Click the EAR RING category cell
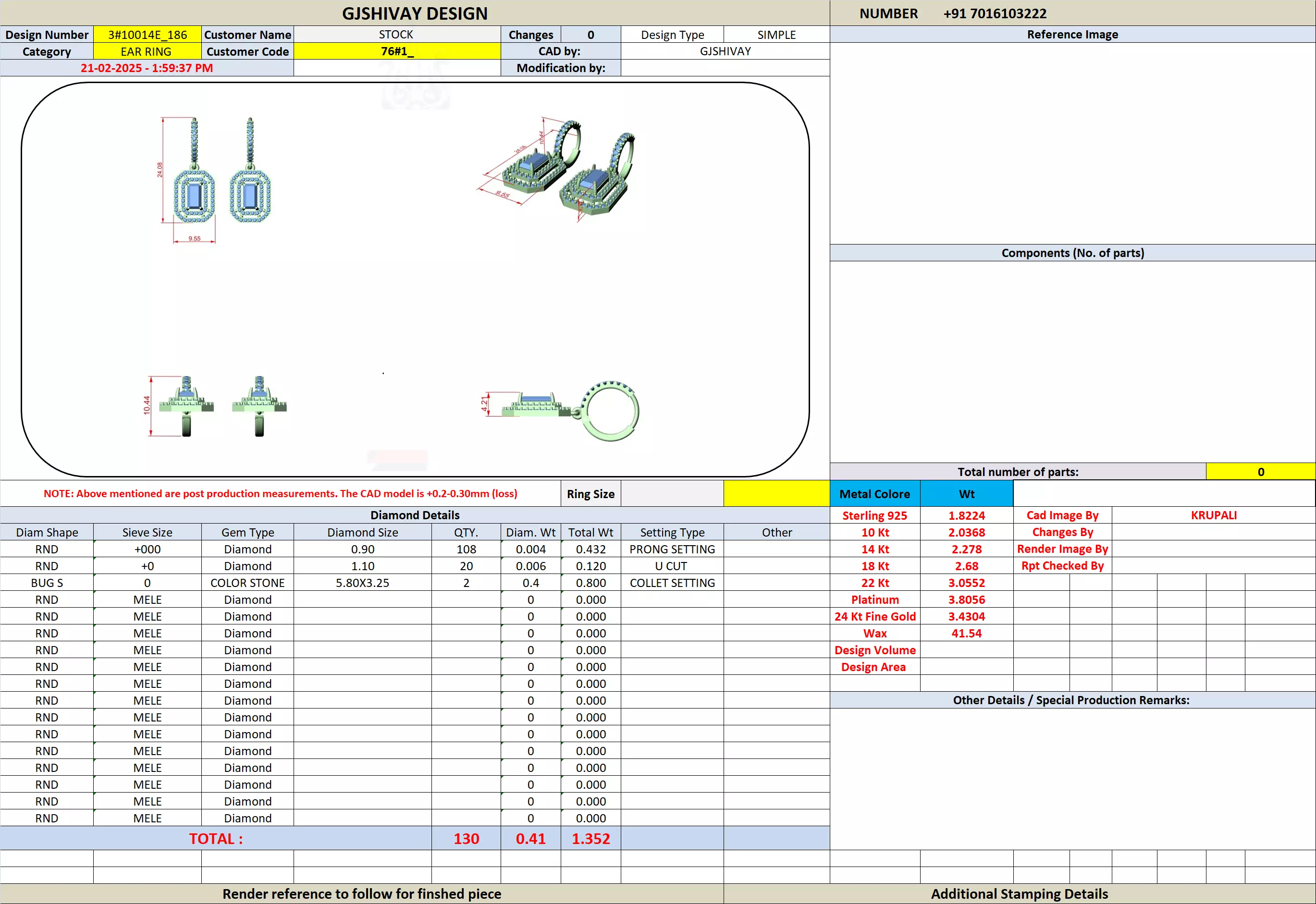The image size is (1316, 904). (x=146, y=51)
